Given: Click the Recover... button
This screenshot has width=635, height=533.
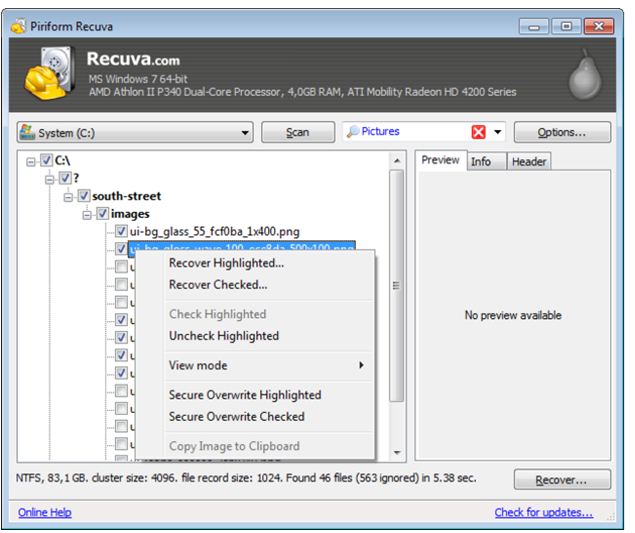Looking at the screenshot, I should pyautogui.click(x=562, y=480).
